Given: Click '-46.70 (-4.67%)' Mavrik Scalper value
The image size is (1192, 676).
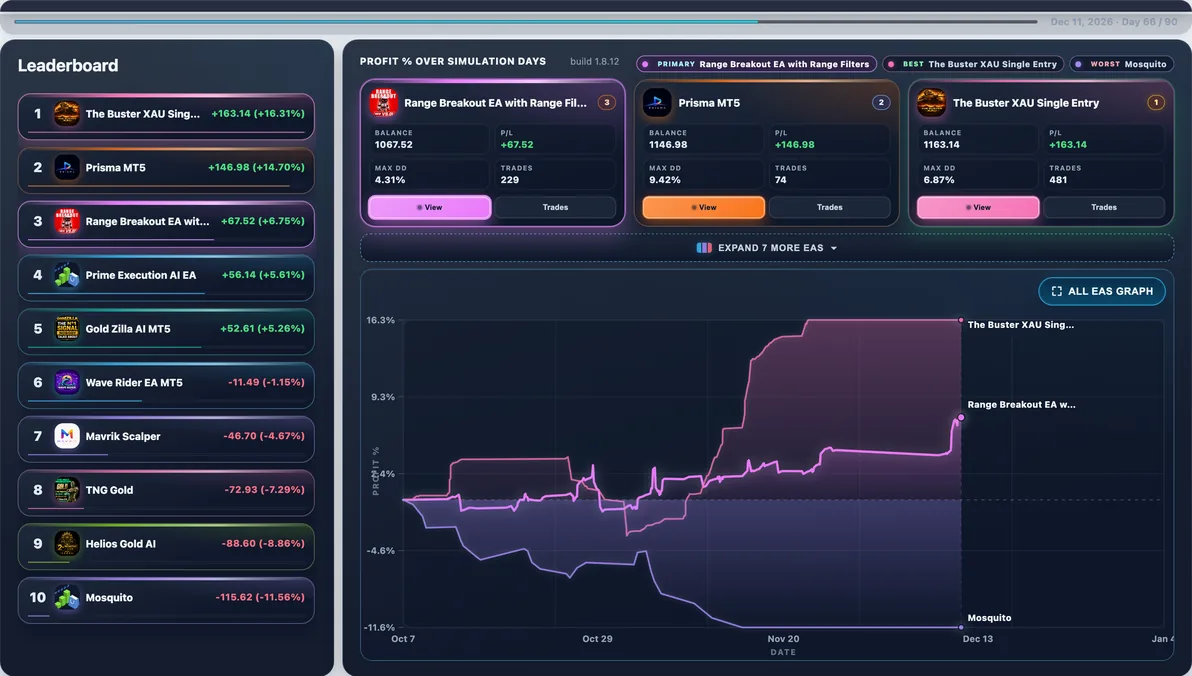Looking at the screenshot, I should point(264,436).
